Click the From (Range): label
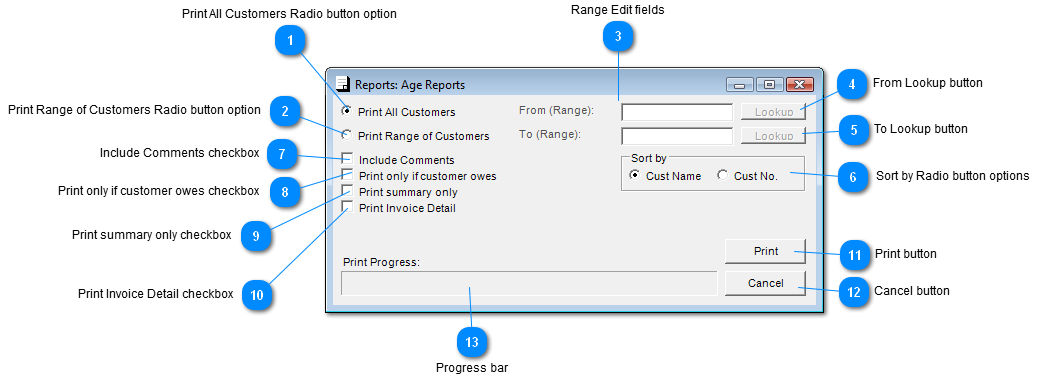Image resolution: width=1038 pixels, height=378 pixels. click(x=556, y=111)
